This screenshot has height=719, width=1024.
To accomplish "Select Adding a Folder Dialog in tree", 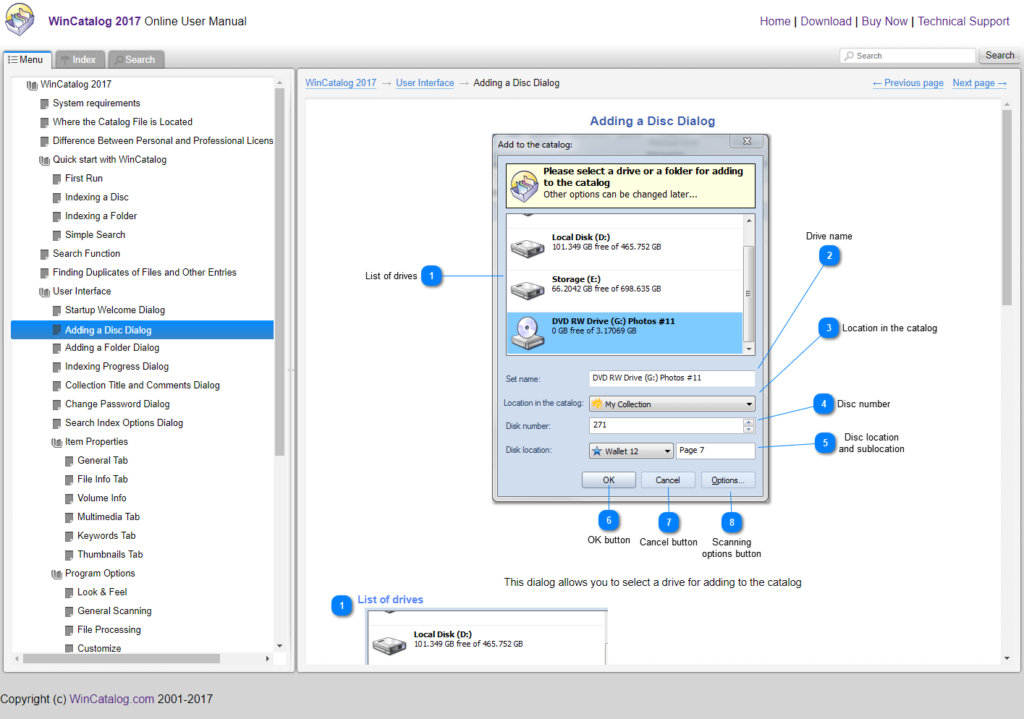I will (x=112, y=348).
